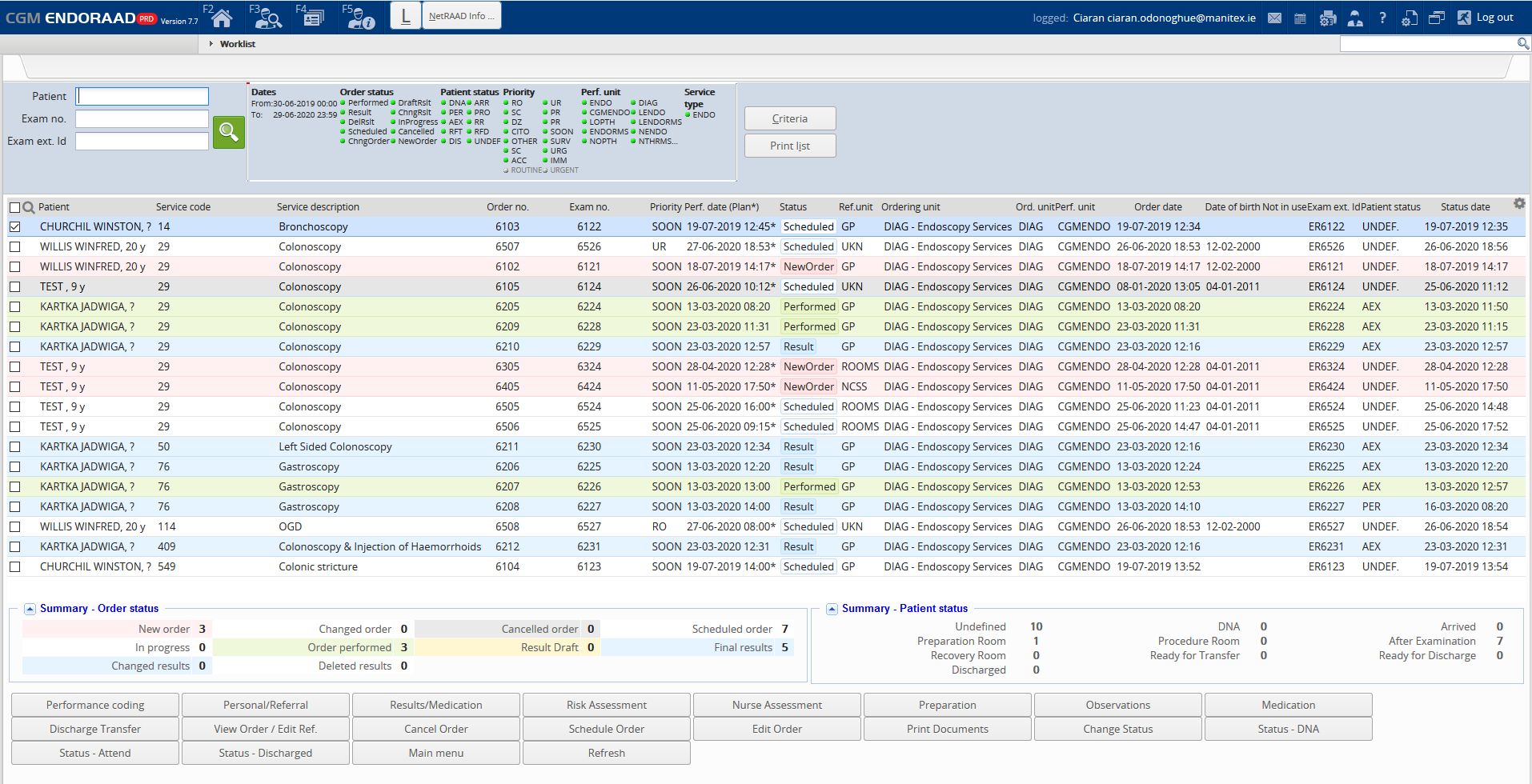The width and height of the screenshot is (1532, 784).
Task: Collapse the Summary - Patient status section
Action: 832,609
